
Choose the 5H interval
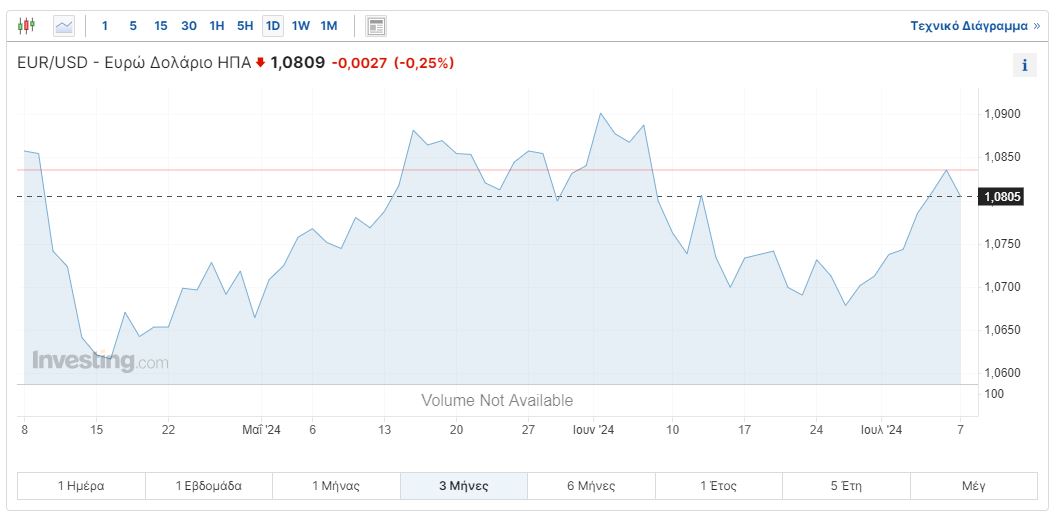[x=245, y=26]
